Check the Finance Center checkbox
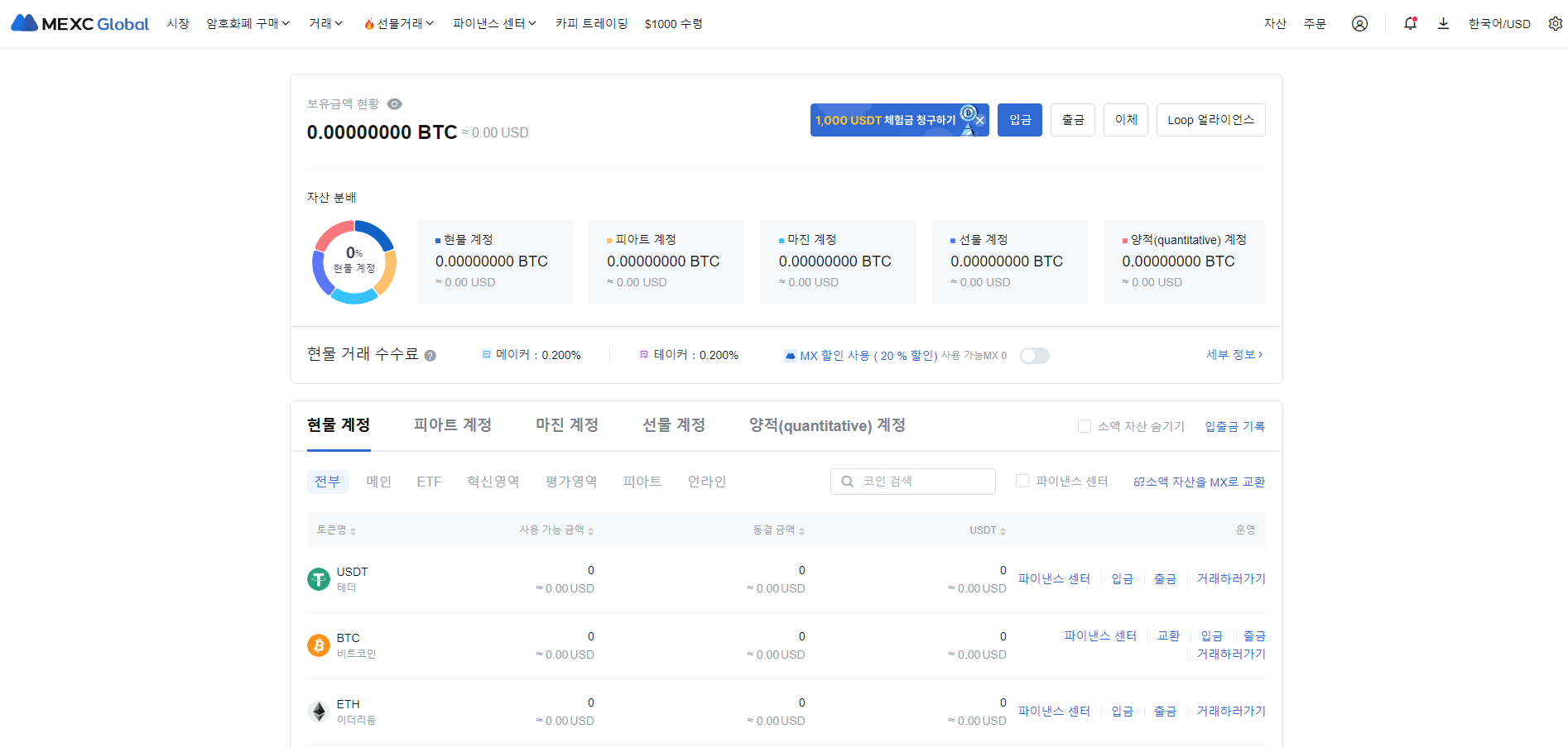Screen dimensions: 1568x748 point(1022,481)
